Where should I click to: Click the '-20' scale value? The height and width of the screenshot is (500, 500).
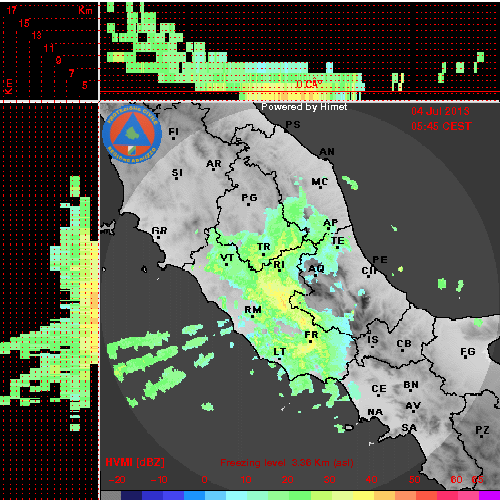click(117, 480)
